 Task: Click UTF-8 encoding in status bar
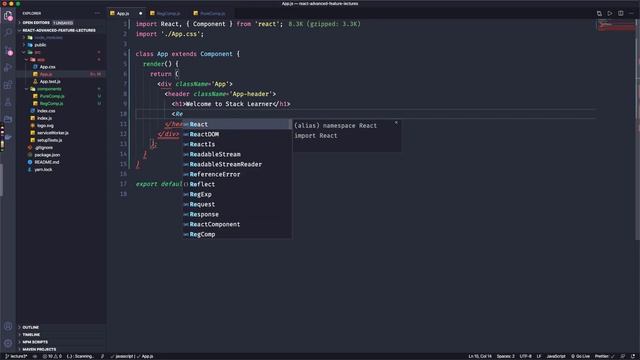(525, 356)
